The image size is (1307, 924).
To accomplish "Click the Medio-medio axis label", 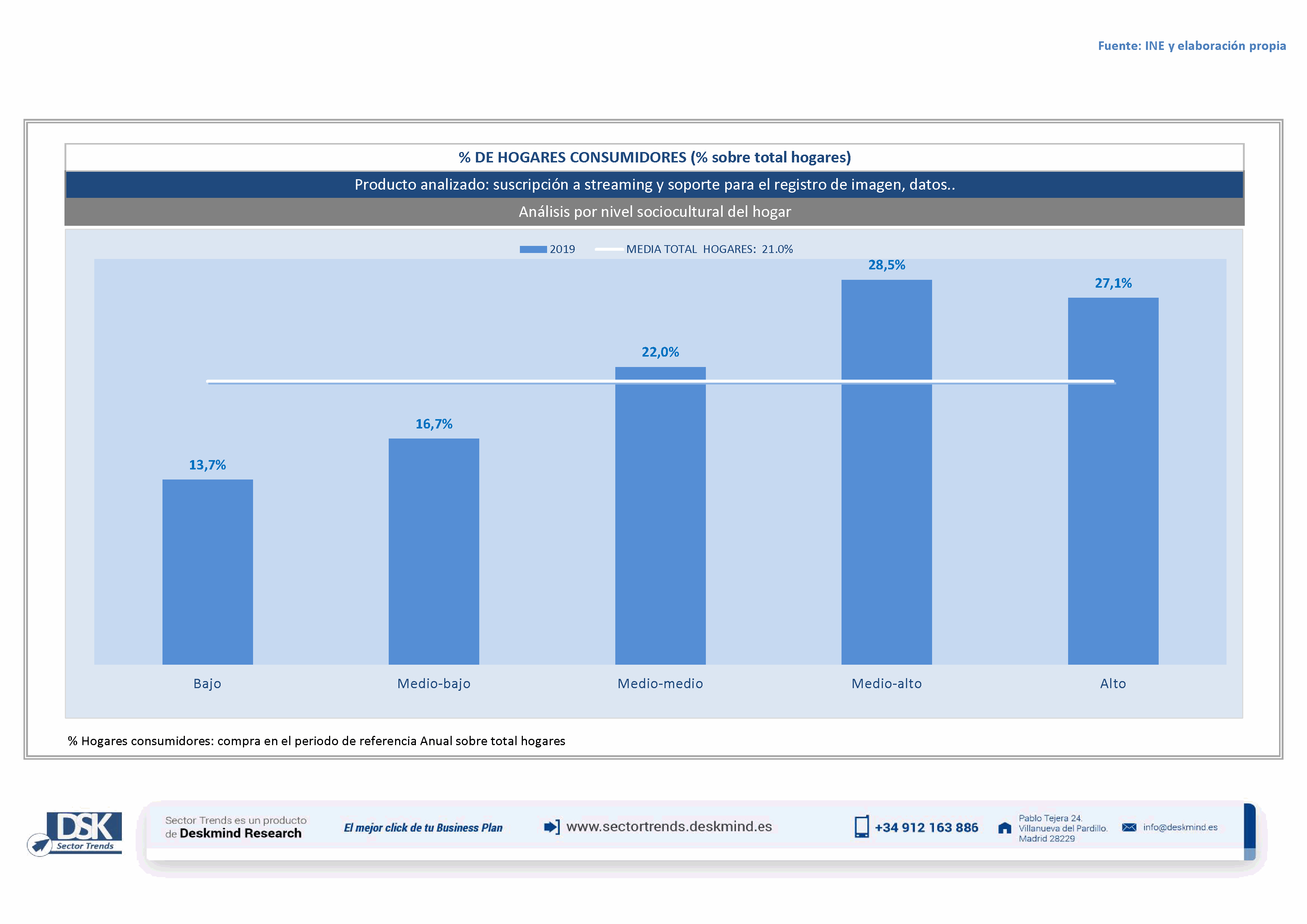I will 660,683.
